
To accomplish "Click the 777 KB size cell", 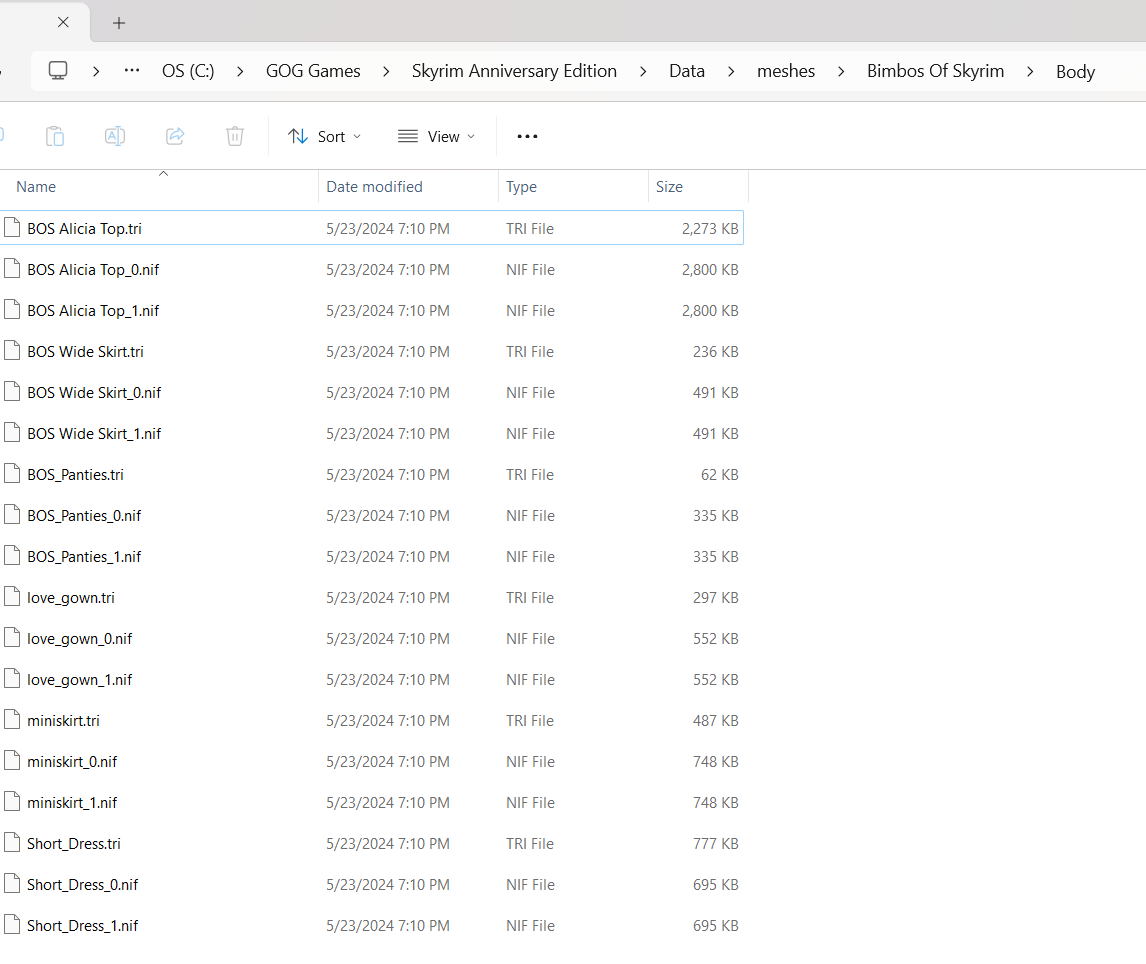I will (716, 843).
